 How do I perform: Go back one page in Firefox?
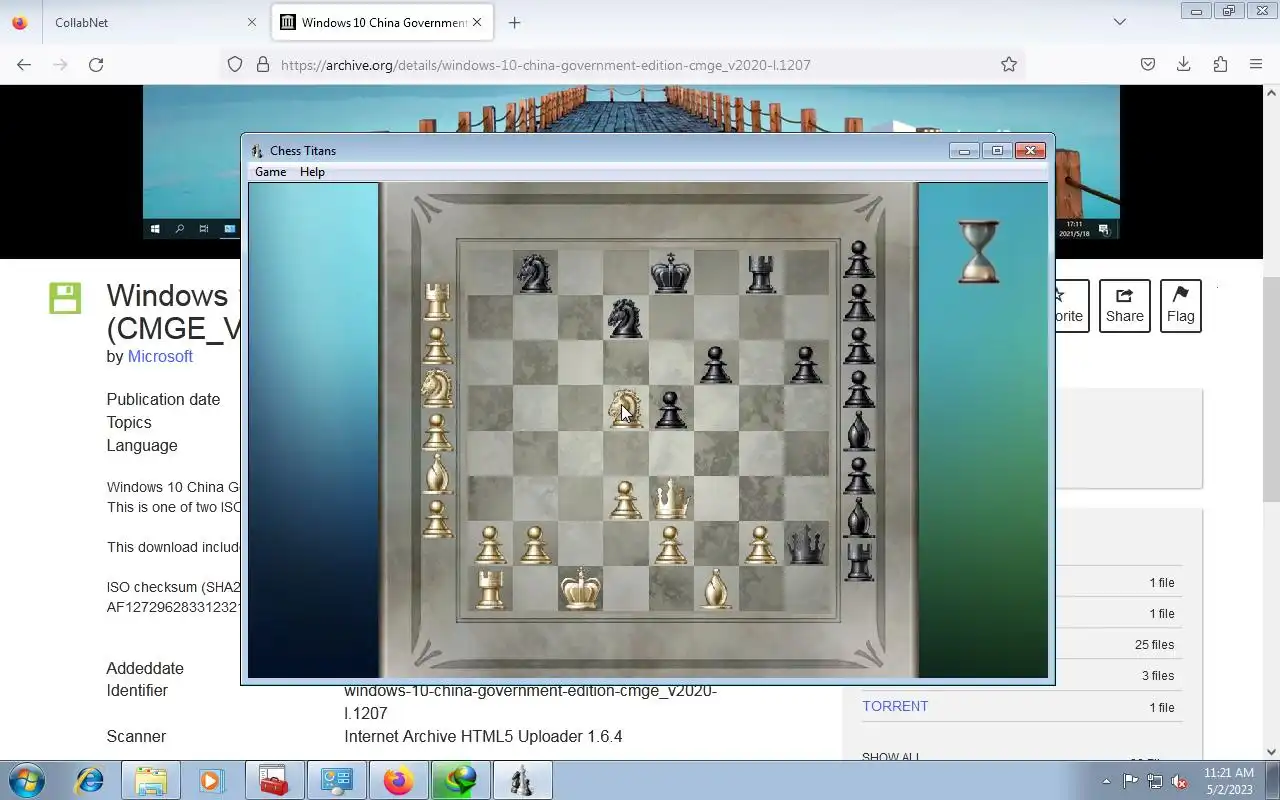(24, 64)
